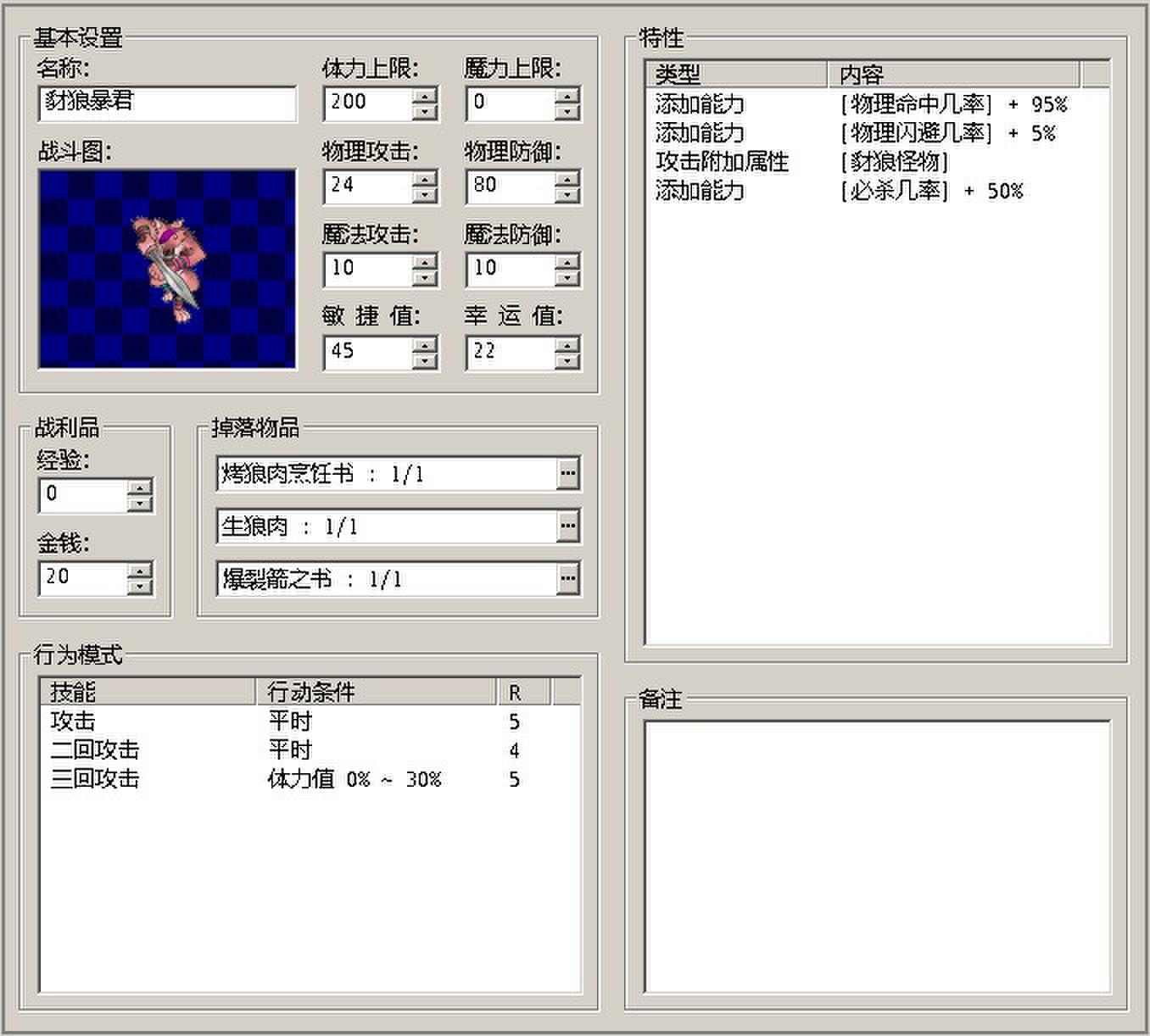Click the R rating column header
1150x1036 pixels.
click(523, 692)
